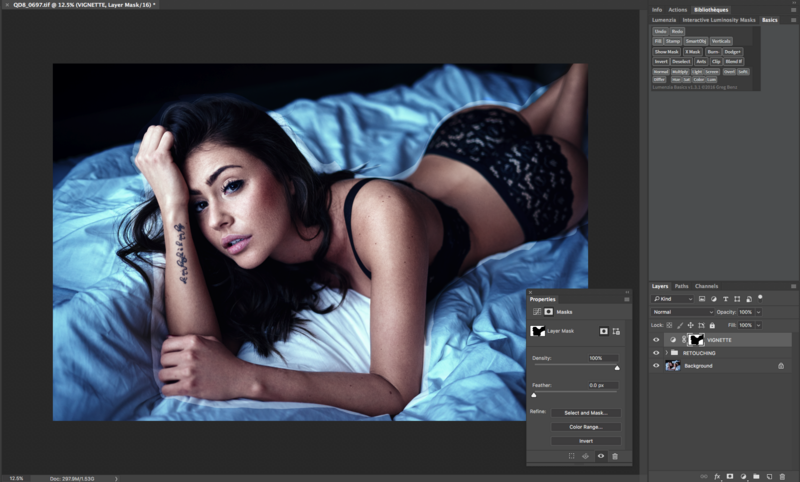
Task: Expand the RETOUCHING layer group
Action: coord(667,353)
